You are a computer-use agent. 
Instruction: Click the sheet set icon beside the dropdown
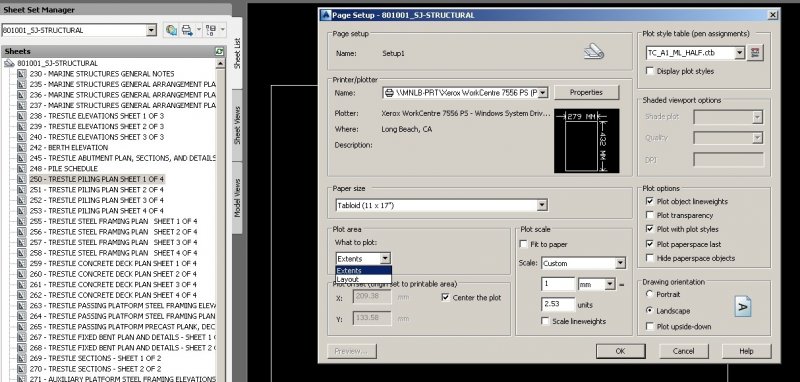point(171,30)
